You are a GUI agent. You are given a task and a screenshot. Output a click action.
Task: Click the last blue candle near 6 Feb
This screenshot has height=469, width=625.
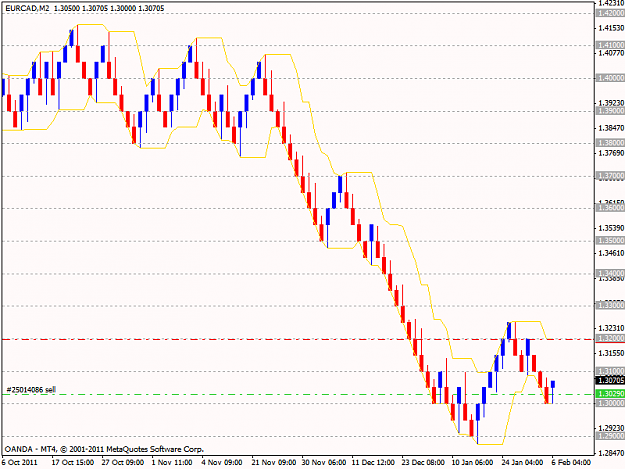pos(553,391)
